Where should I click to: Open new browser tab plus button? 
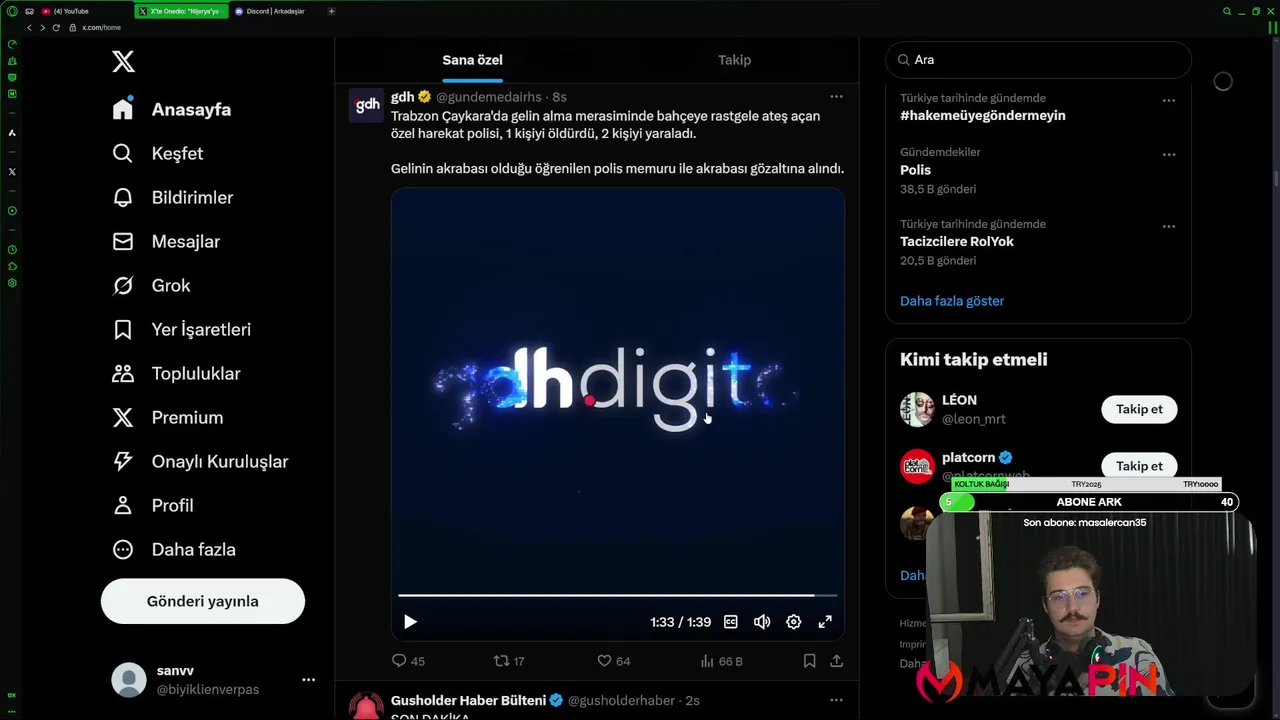point(331,11)
